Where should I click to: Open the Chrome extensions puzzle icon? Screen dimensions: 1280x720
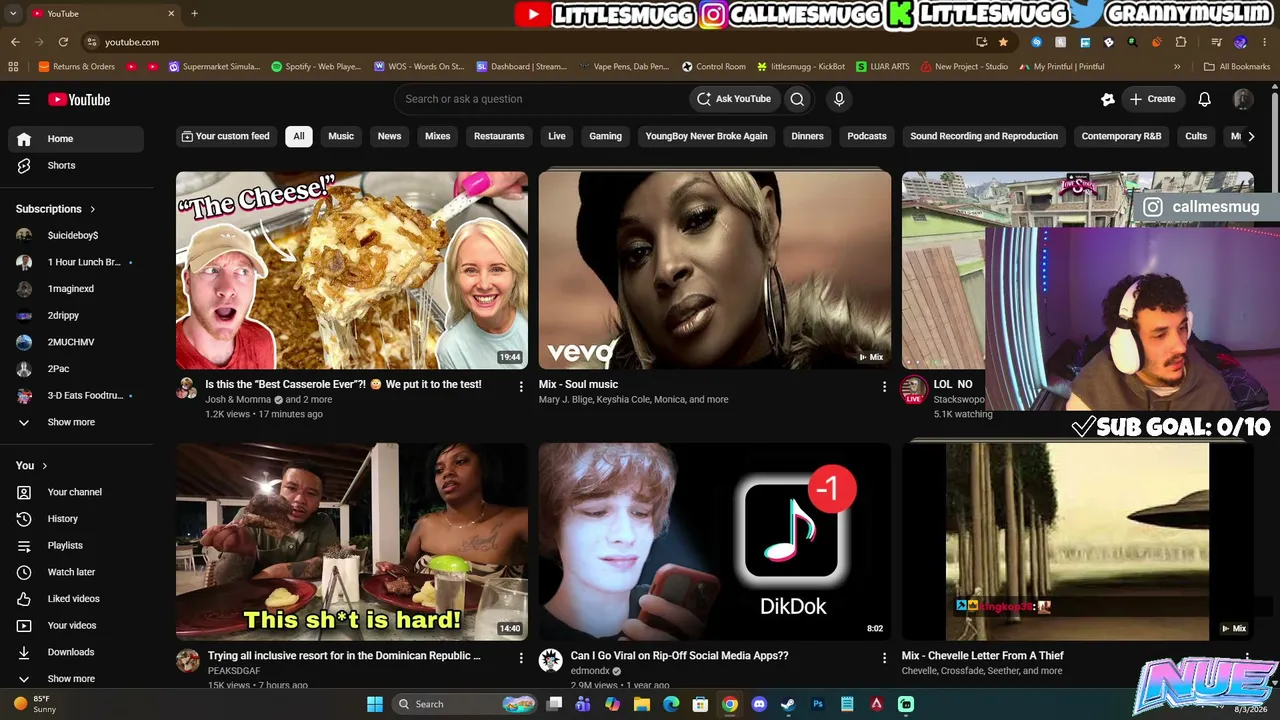point(1181,42)
